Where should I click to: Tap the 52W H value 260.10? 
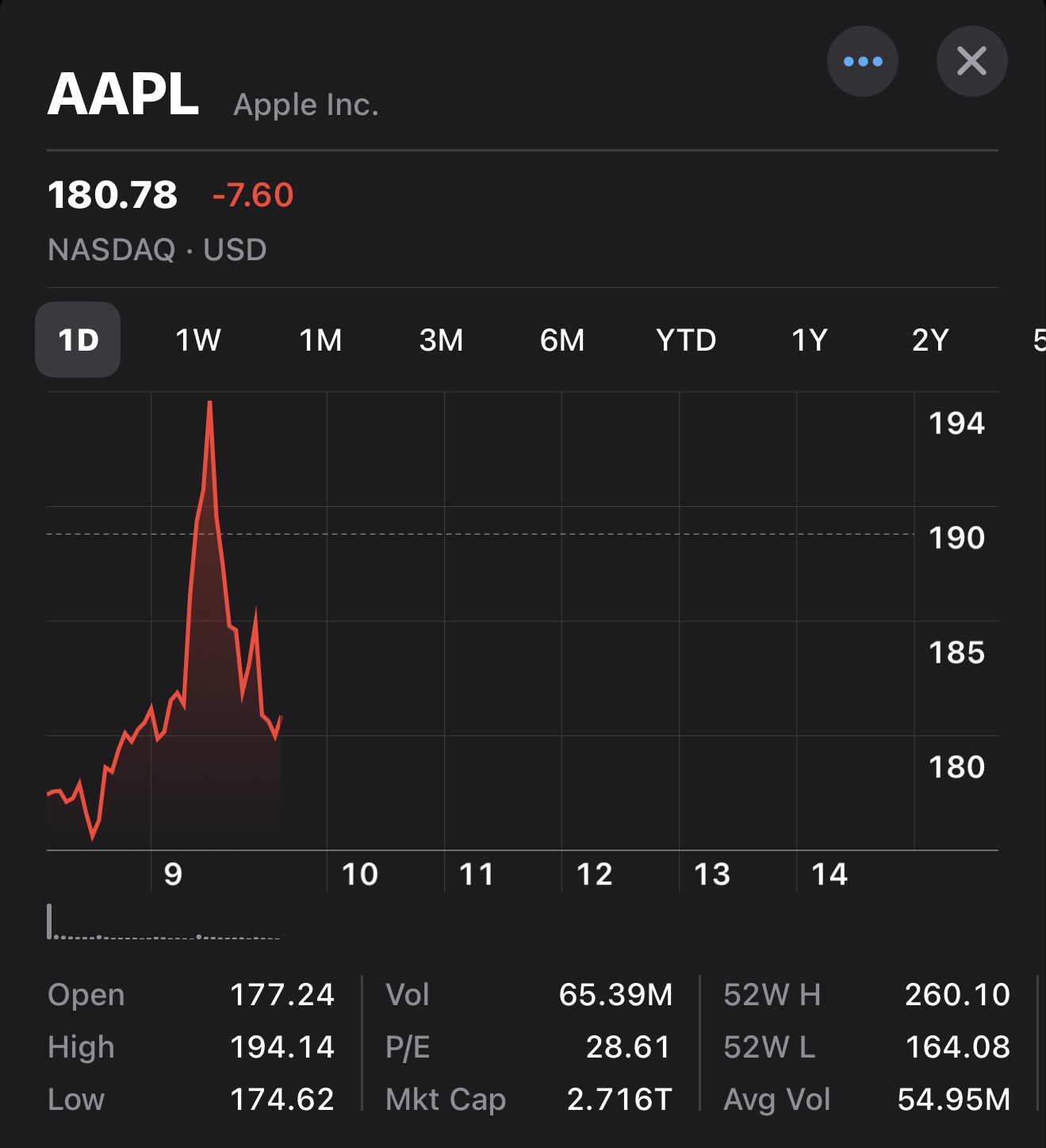[x=956, y=995]
